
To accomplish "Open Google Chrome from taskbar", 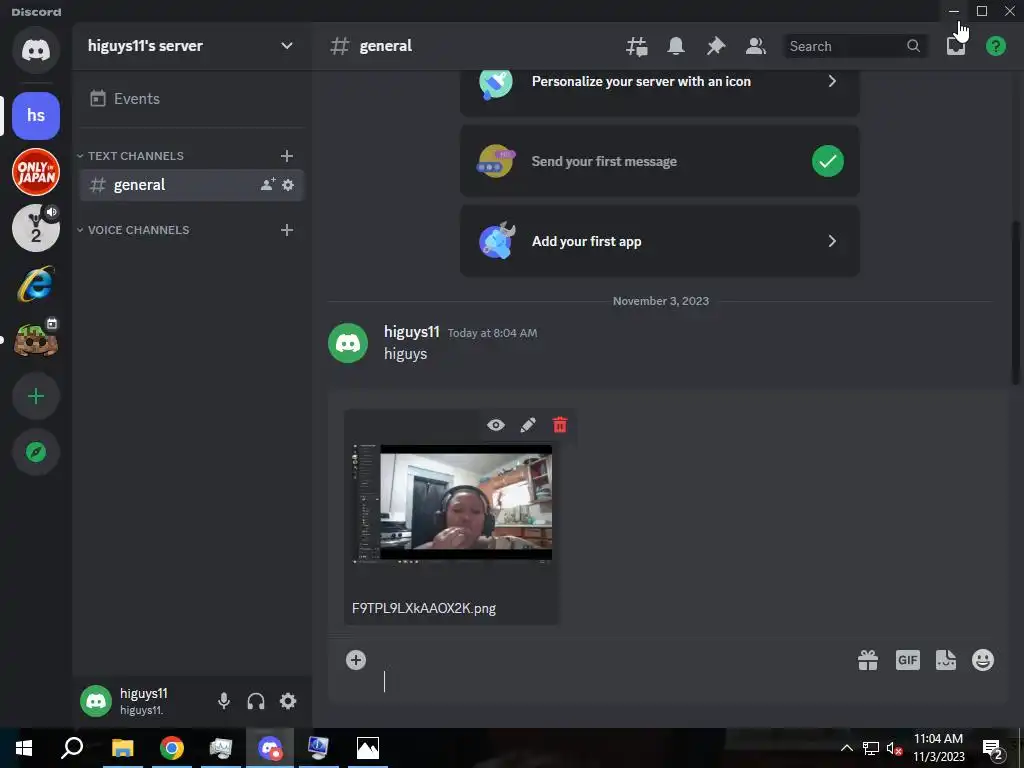I will pos(172,748).
